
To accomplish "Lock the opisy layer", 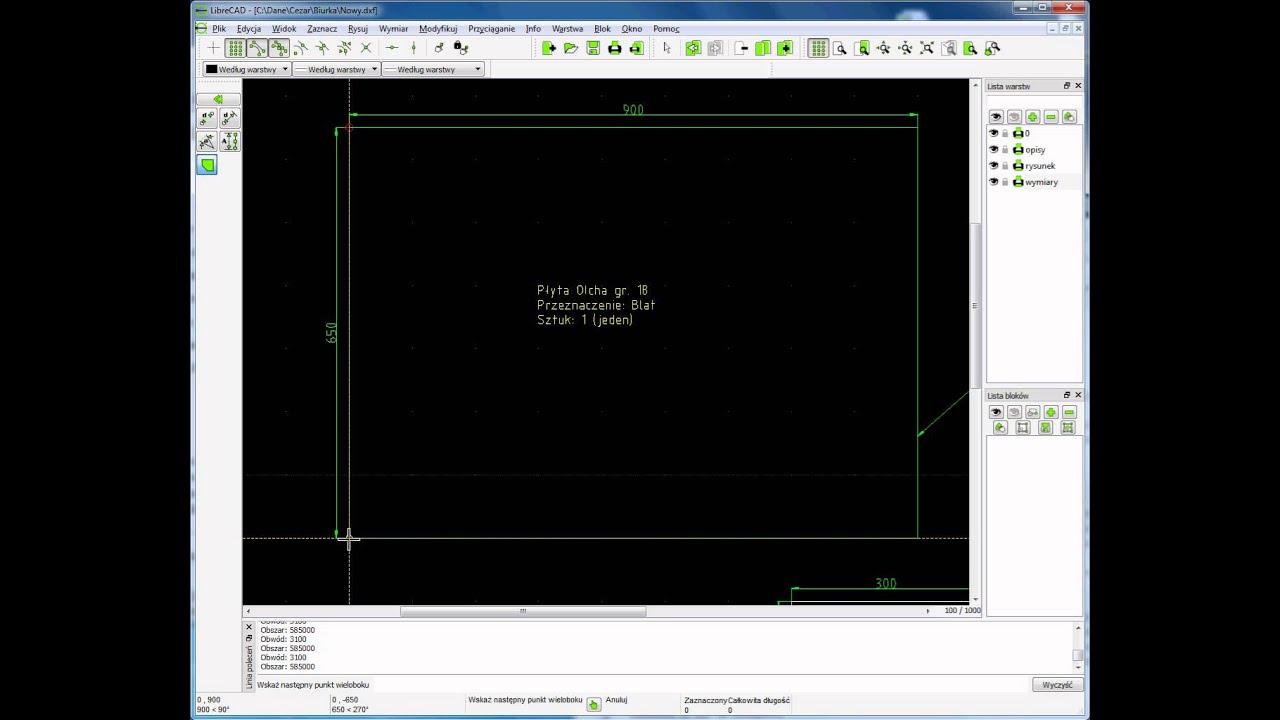I will [1005, 149].
